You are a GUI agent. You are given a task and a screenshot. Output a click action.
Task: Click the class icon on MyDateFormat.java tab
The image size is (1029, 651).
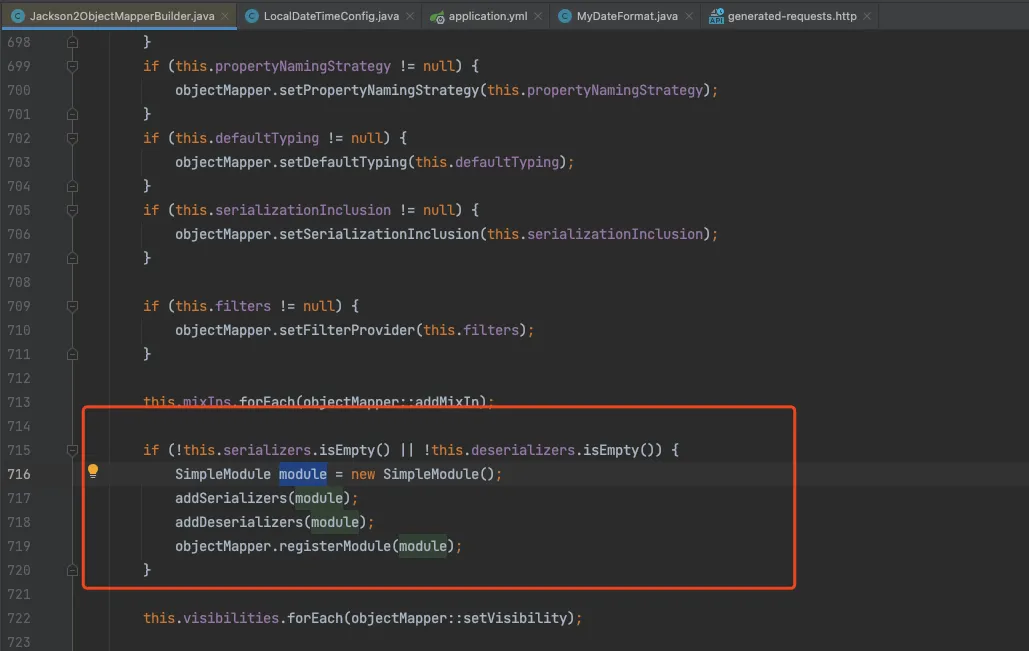[x=565, y=17]
